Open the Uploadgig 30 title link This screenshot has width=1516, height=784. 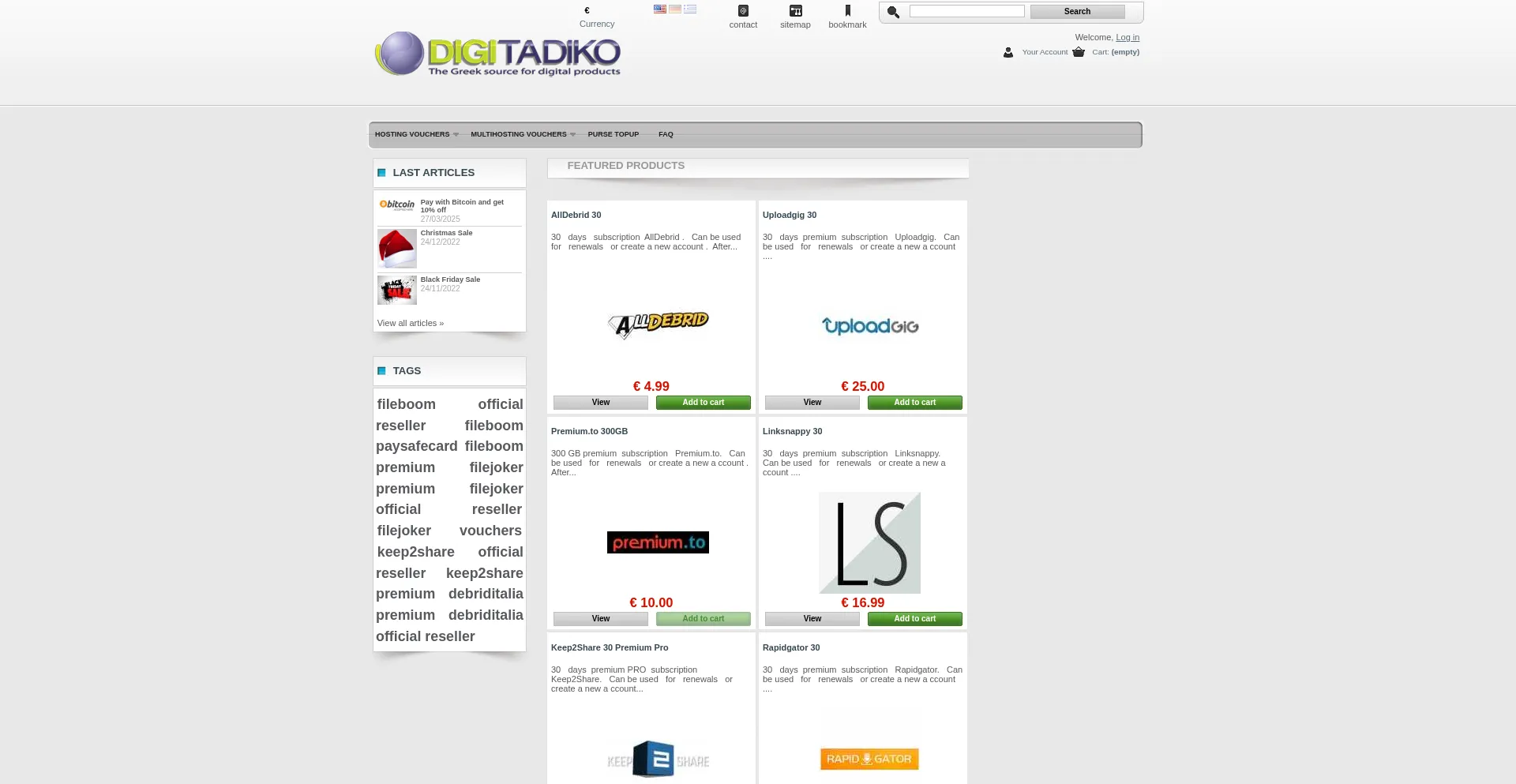pos(790,215)
